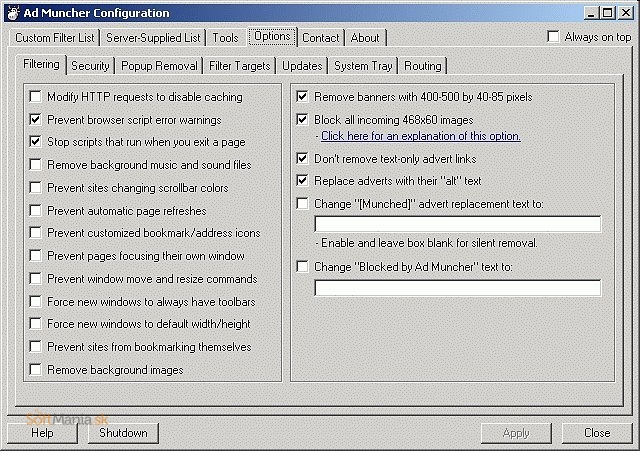The width and height of the screenshot is (640, 451).
Task: Switch to the Updates sub-tab
Action: 302,66
